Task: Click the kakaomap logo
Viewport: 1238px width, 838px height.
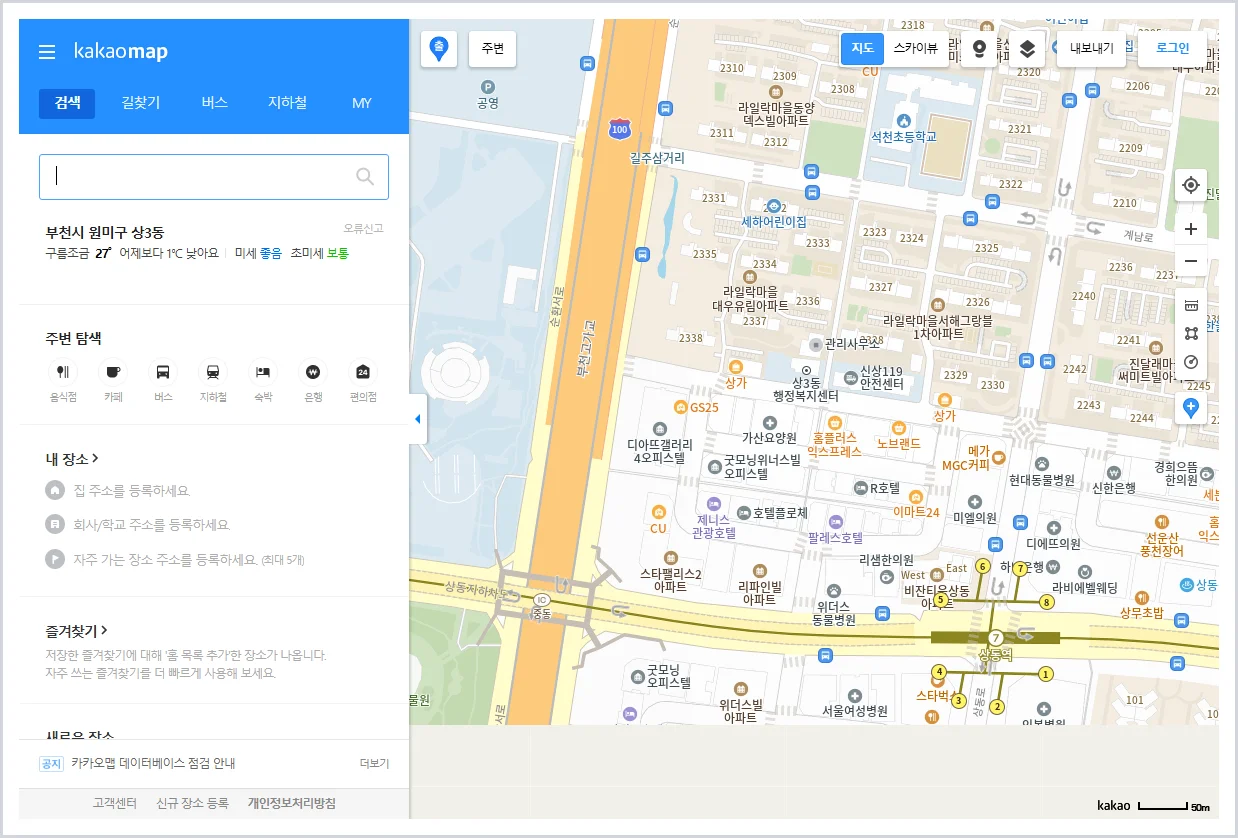Action: [121, 52]
